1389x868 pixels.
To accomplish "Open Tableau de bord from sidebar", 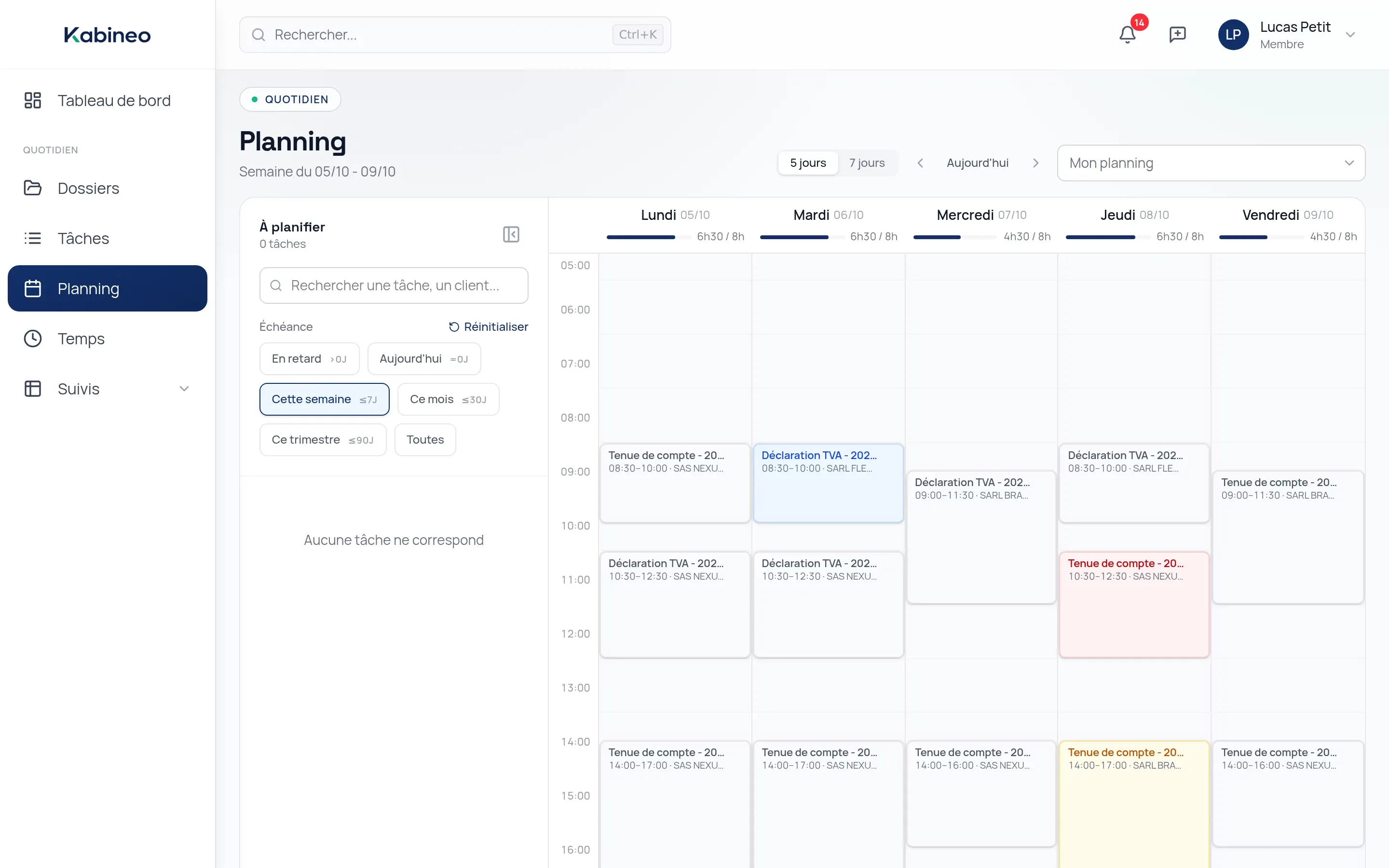I will point(108,100).
